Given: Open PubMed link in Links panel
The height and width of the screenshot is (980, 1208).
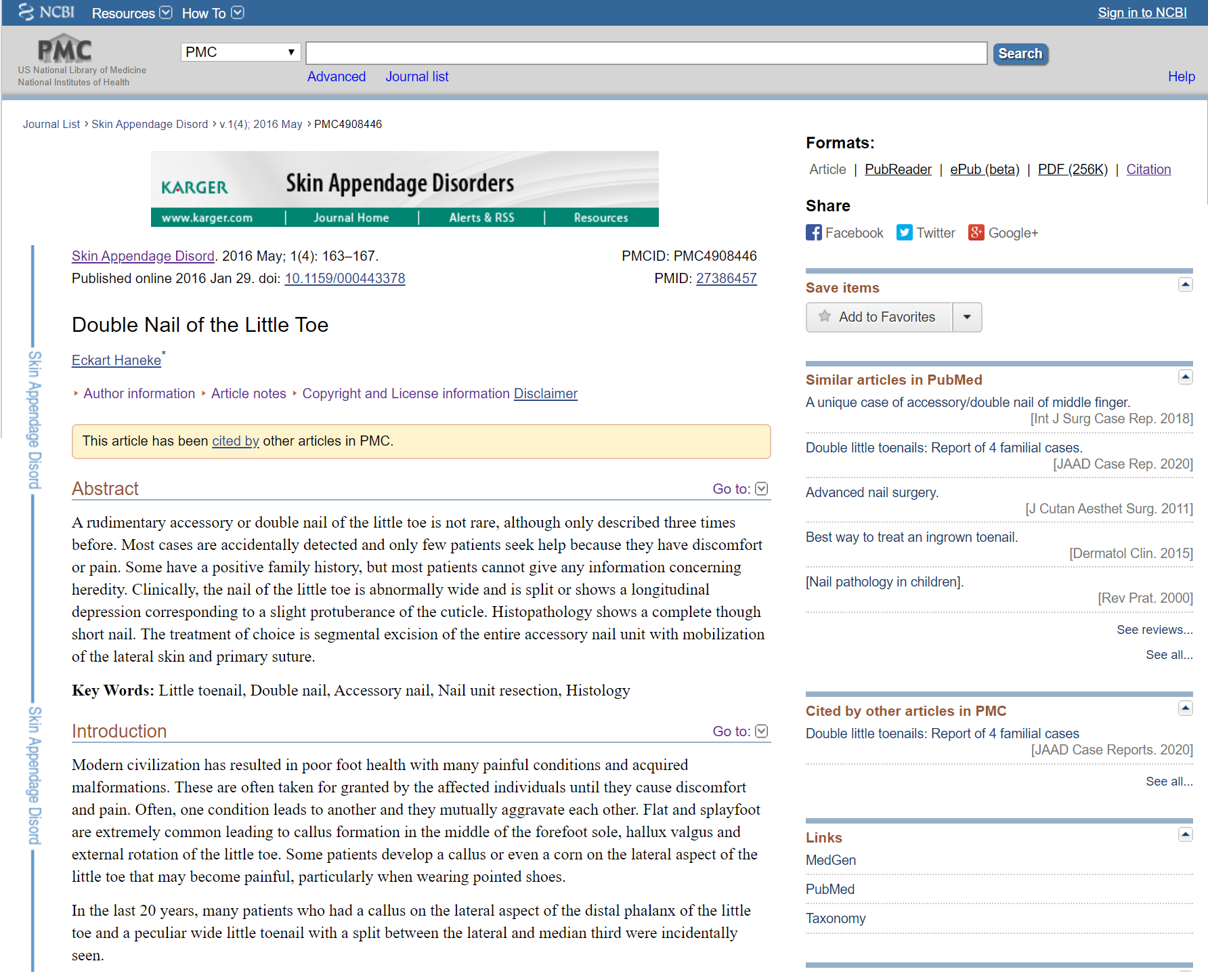Looking at the screenshot, I should tap(830, 889).
